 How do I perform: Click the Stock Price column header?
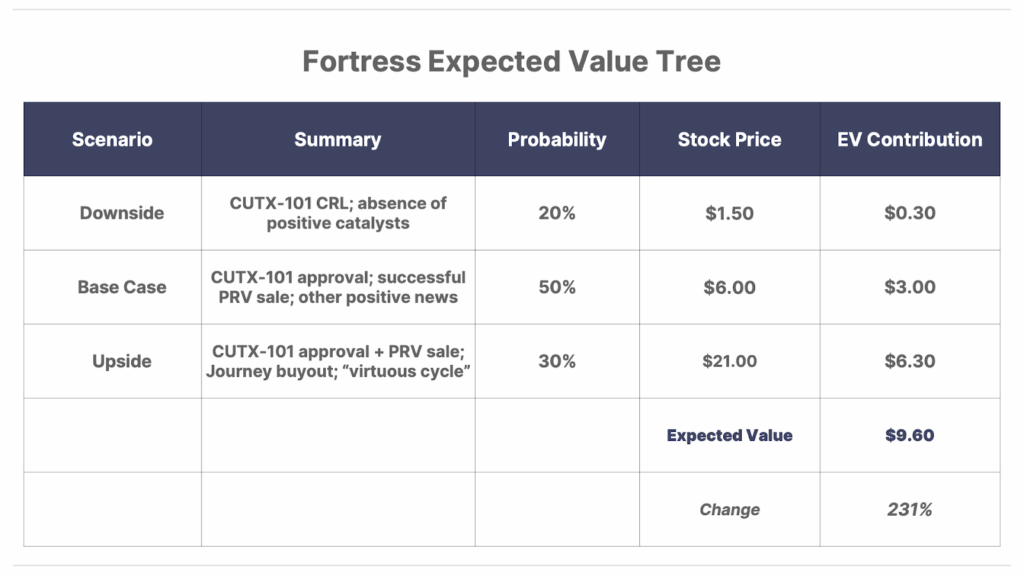tap(729, 139)
